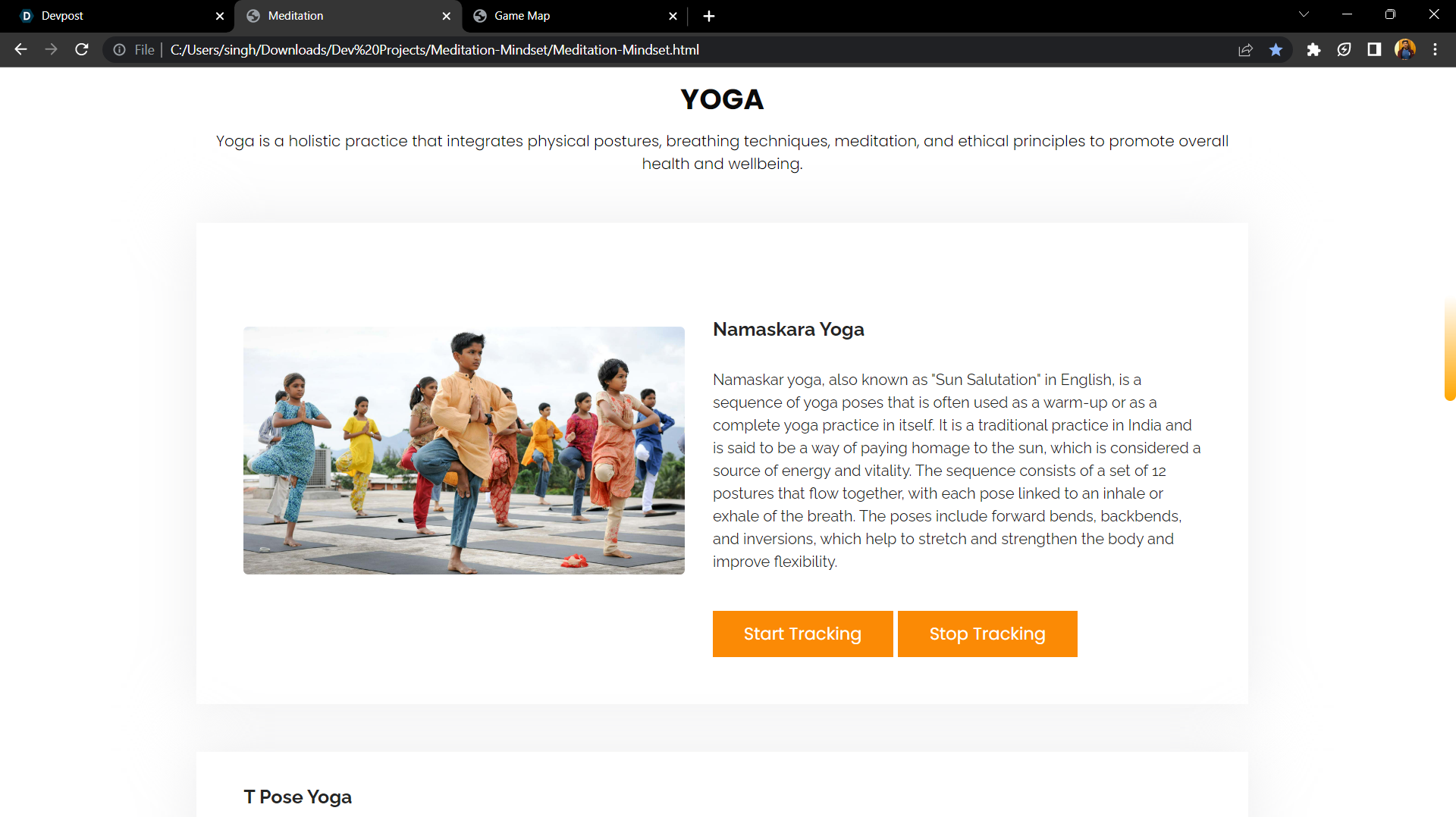Close the Devpost tab
Viewport: 1456px width, 817px height.
pyautogui.click(x=220, y=16)
